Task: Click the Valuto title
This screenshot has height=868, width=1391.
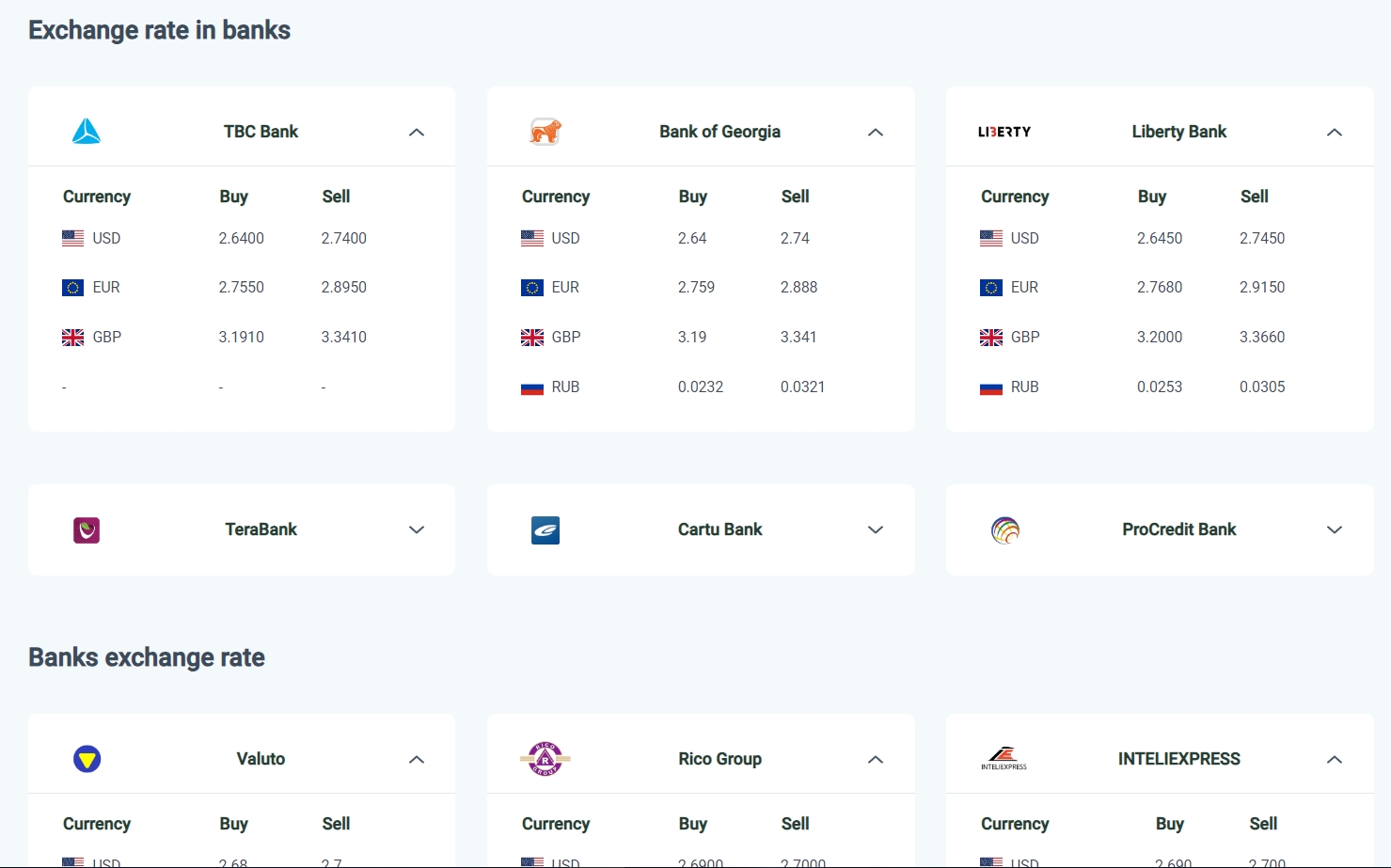Action: click(261, 759)
